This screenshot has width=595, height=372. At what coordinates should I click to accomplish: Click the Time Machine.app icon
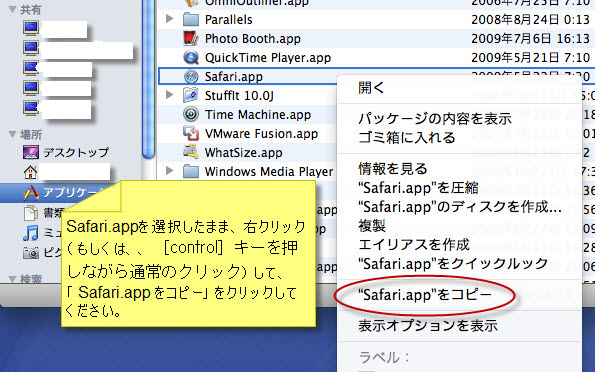(x=191, y=114)
